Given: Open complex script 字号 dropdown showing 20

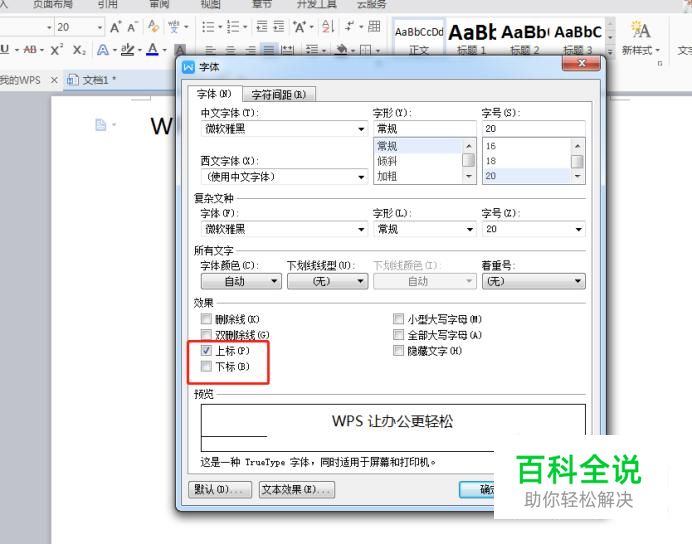Looking at the screenshot, I should 534,229.
